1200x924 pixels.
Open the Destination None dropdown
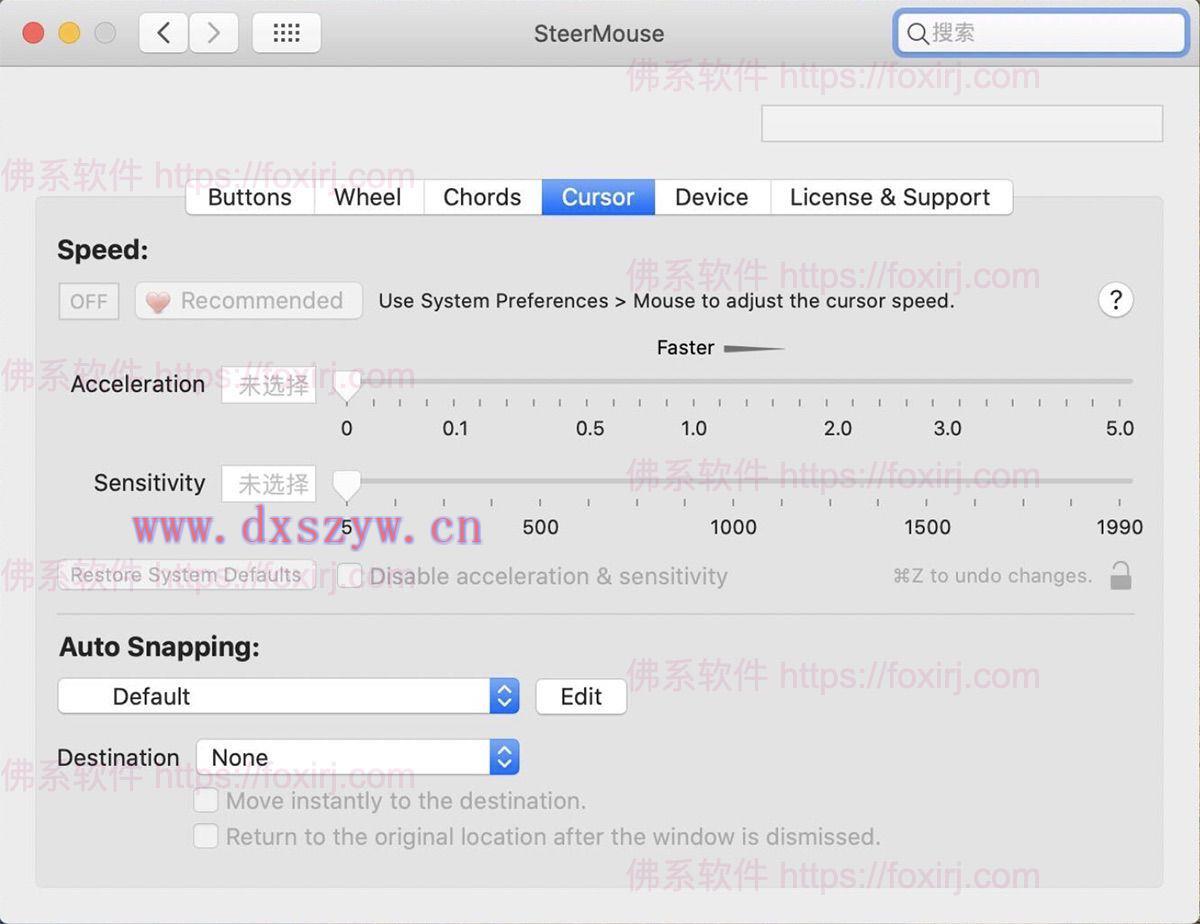coord(358,757)
